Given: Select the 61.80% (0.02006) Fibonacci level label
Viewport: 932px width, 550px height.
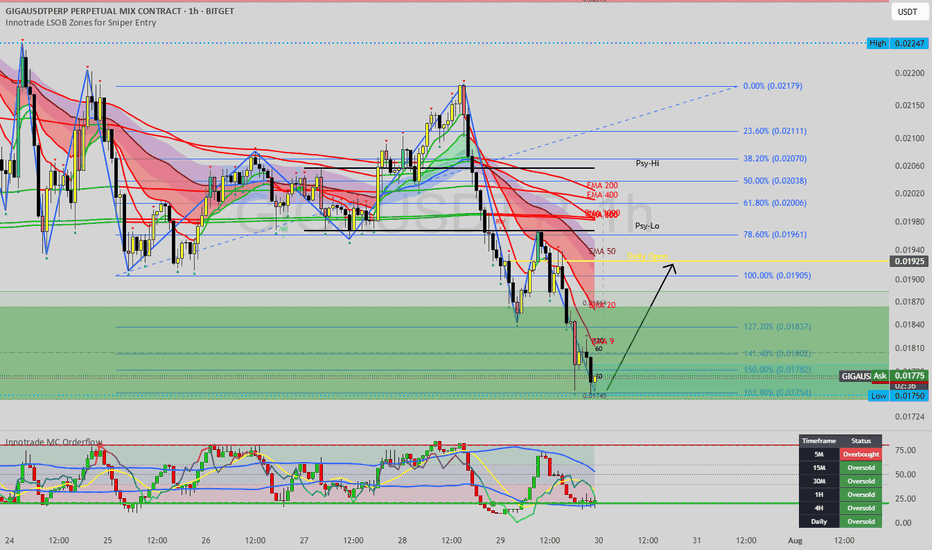Looking at the screenshot, I should tap(774, 203).
